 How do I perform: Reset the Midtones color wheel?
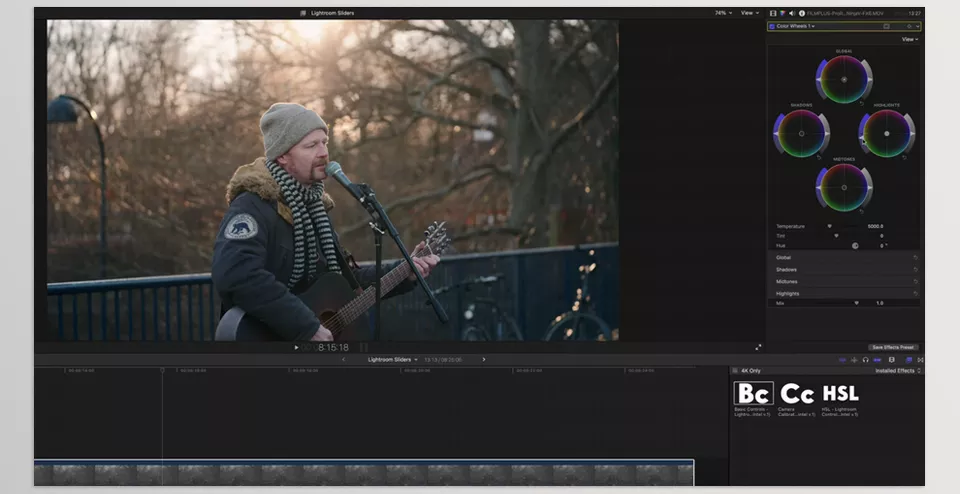(861, 211)
